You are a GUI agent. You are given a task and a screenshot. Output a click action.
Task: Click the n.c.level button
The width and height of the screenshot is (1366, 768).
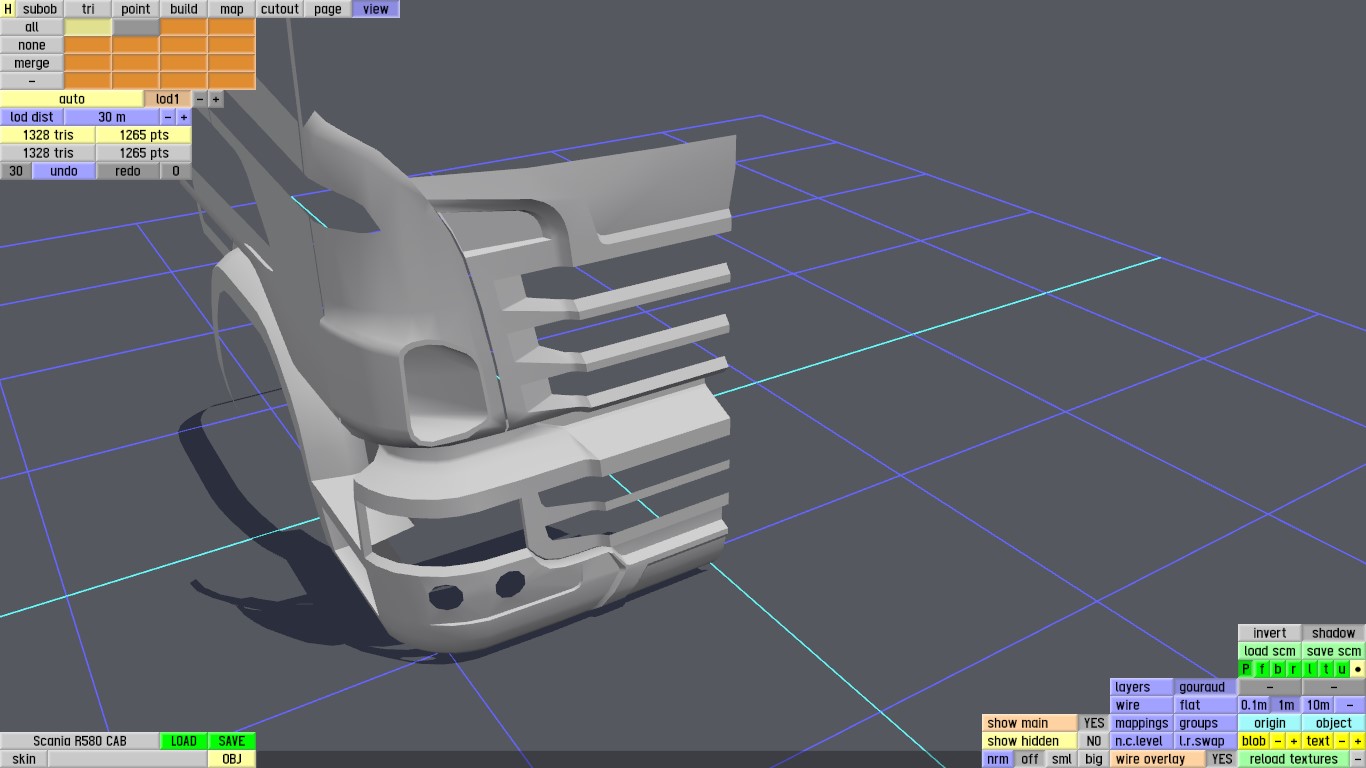coord(1142,741)
